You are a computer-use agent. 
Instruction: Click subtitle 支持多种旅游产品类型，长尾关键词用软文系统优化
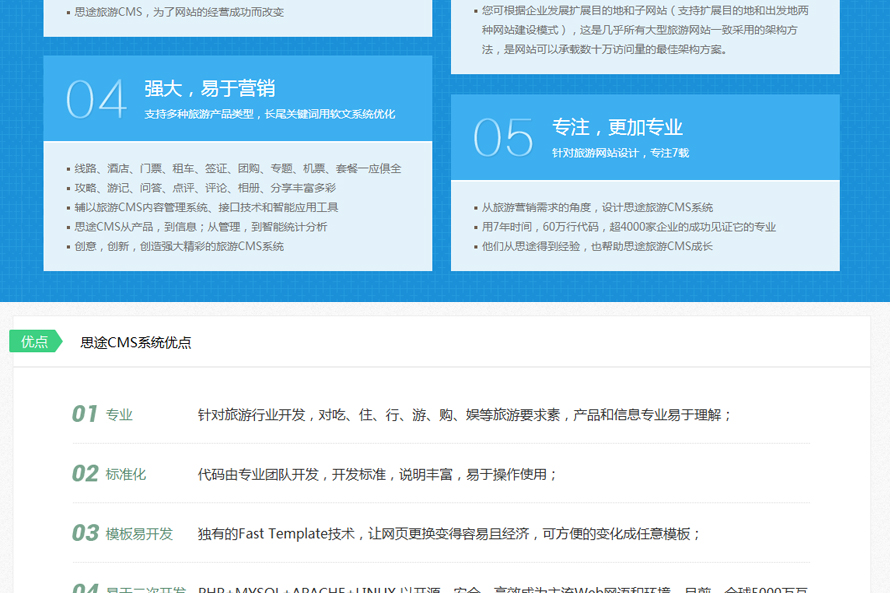(270, 114)
